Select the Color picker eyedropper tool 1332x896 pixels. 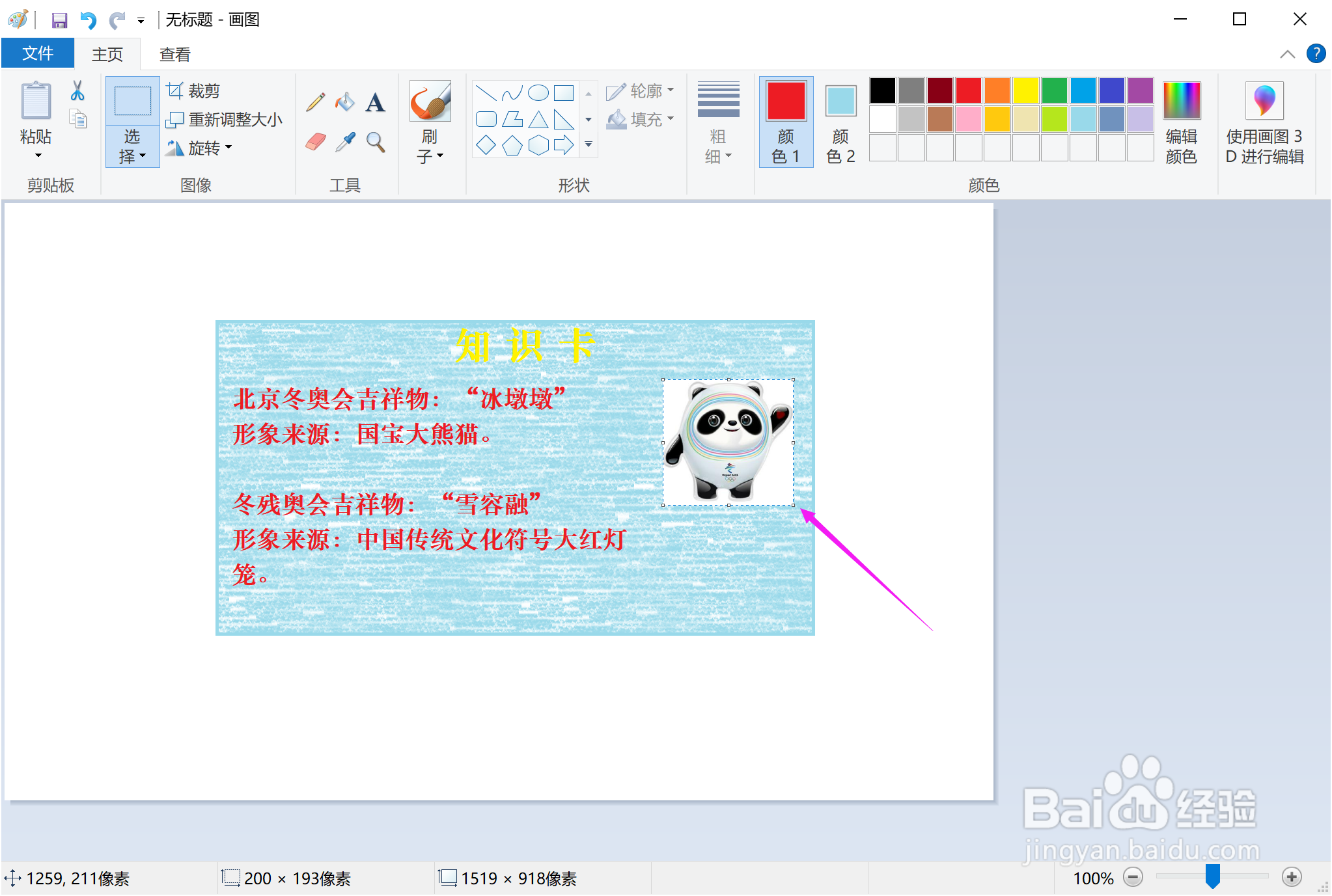345,141
